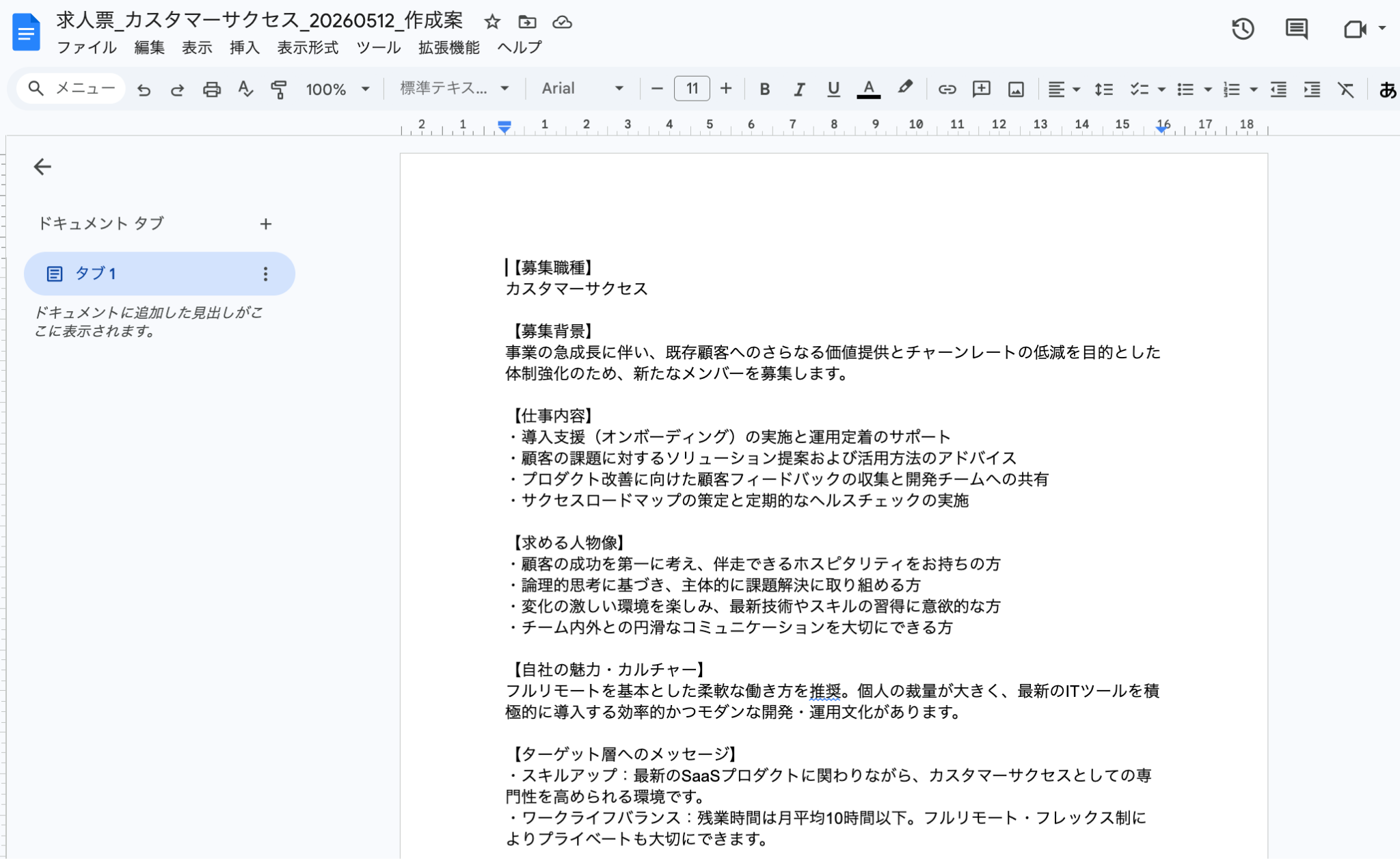Increase the indent level
1400x859 pixels.
pyautogui.click(x=1312, y=89)
